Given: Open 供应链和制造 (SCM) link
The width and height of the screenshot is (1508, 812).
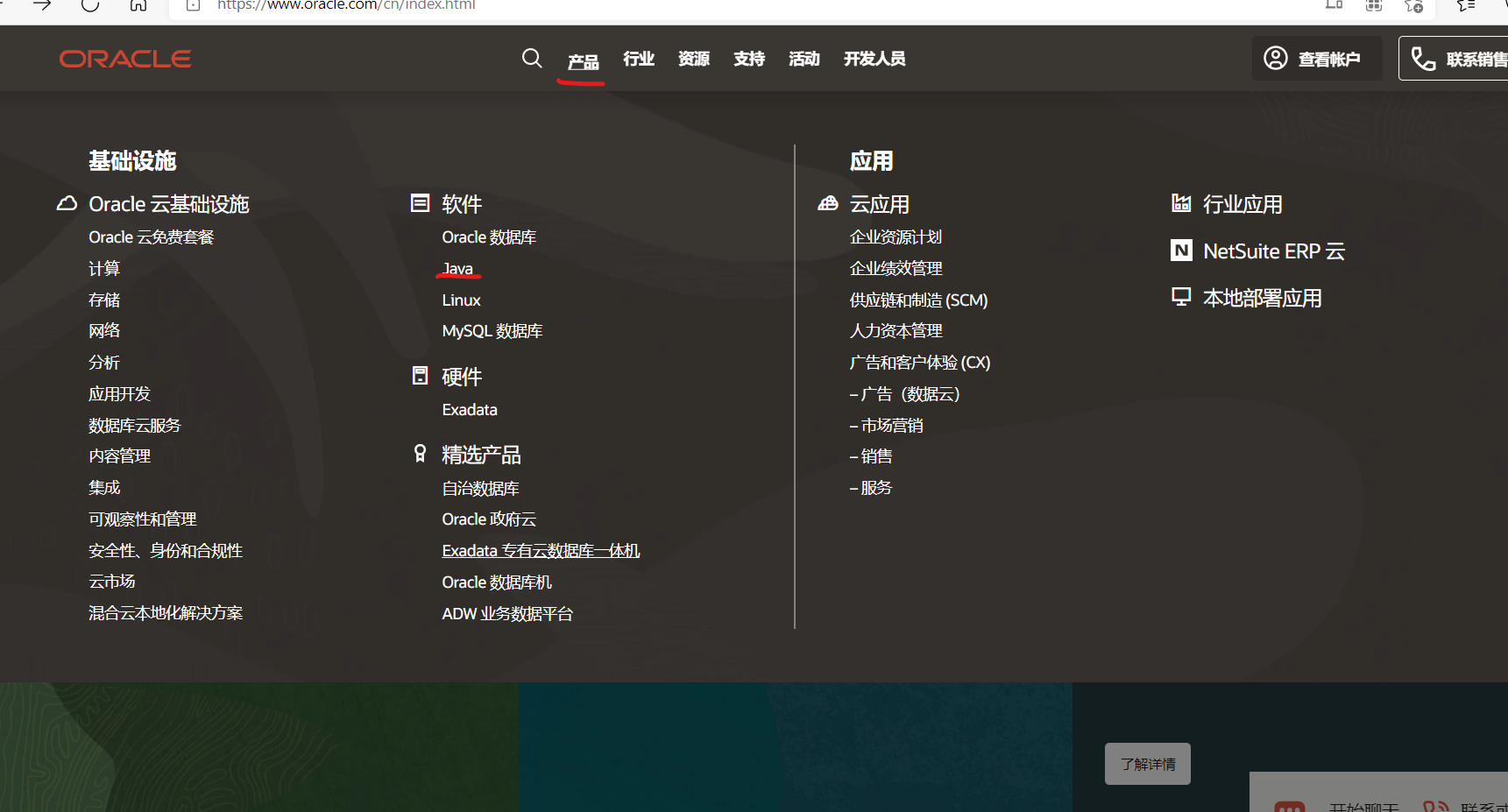Looking at the screenshot, I should (918, 300).
